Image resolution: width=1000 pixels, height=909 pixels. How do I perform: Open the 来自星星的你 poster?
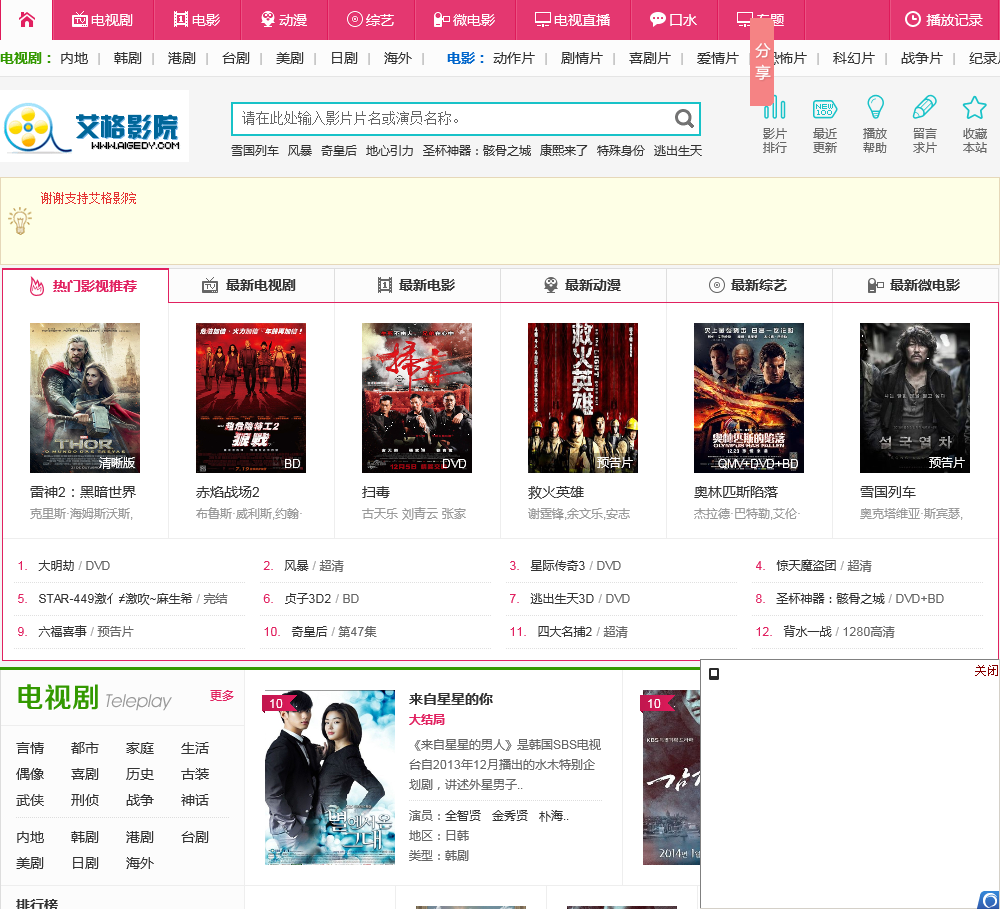(x=330, y=778)
